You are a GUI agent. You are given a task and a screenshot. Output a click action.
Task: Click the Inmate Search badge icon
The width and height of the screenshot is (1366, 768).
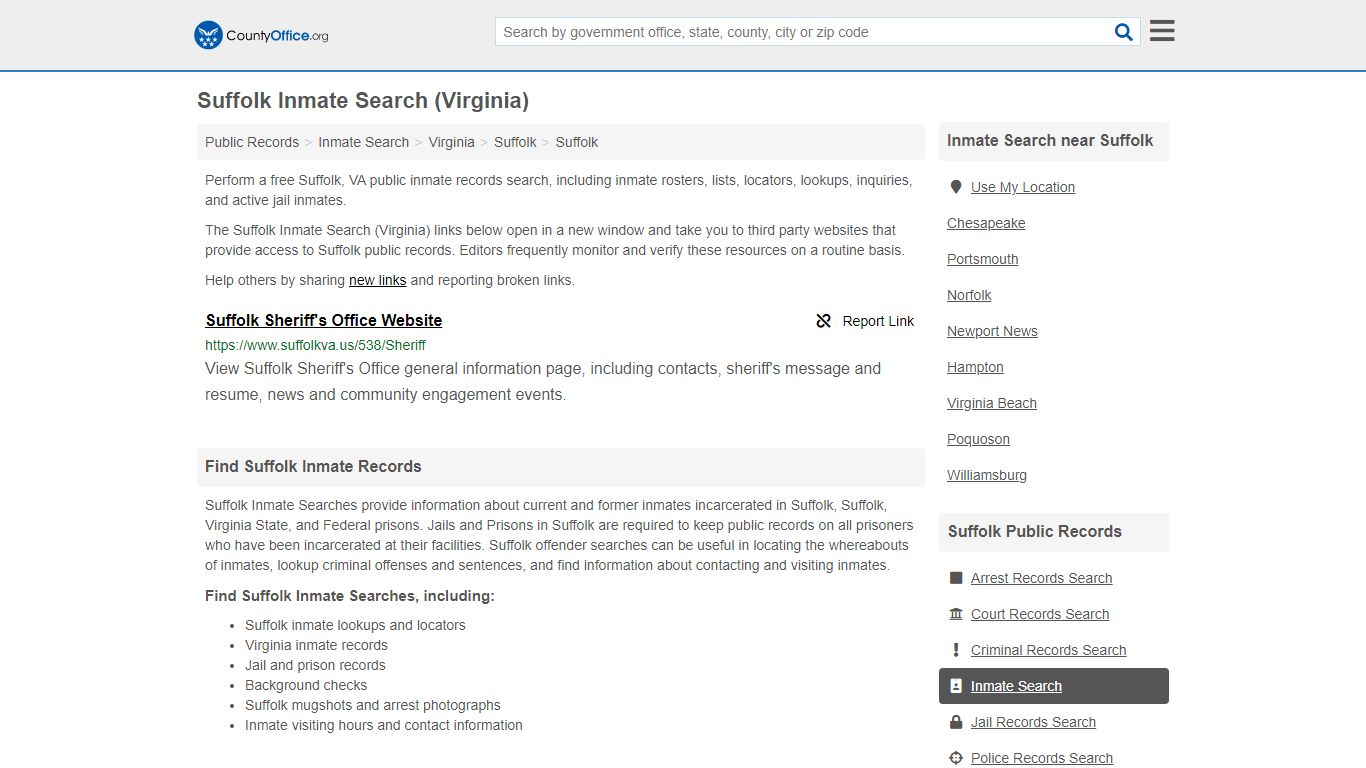click(x=956, y=686)
